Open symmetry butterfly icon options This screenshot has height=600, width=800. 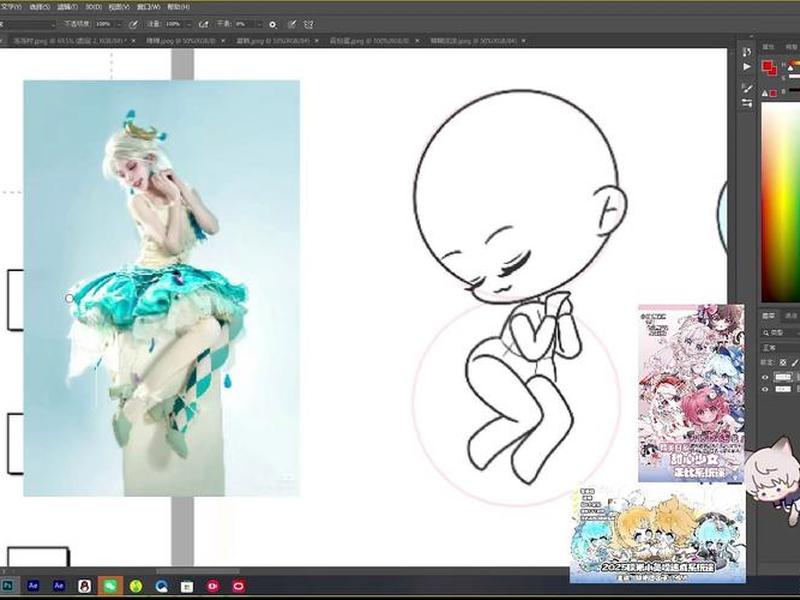point(309,24)
